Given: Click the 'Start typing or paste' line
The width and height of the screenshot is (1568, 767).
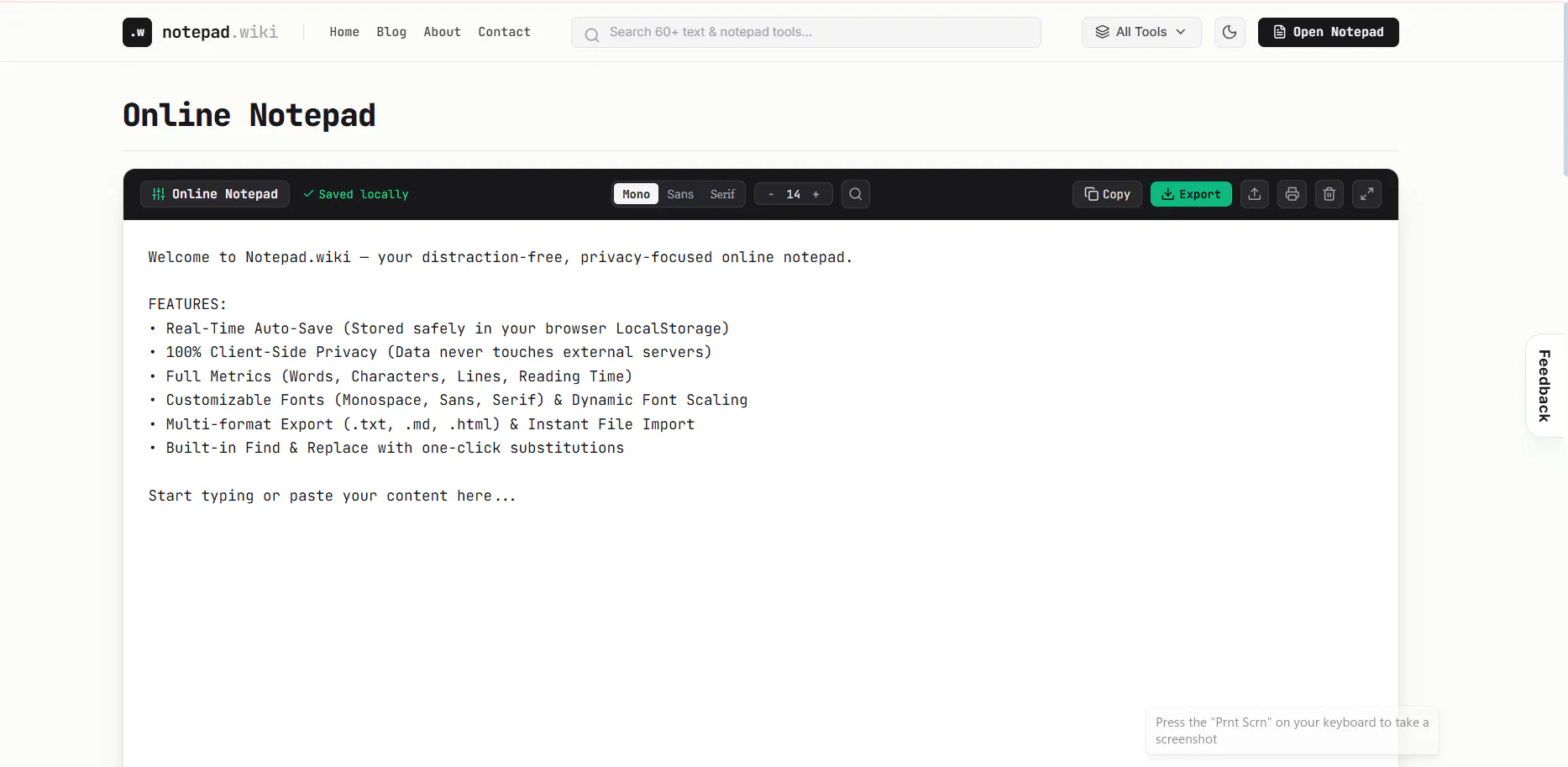Looking at the screenshot, I should click(x=333, y=496).
